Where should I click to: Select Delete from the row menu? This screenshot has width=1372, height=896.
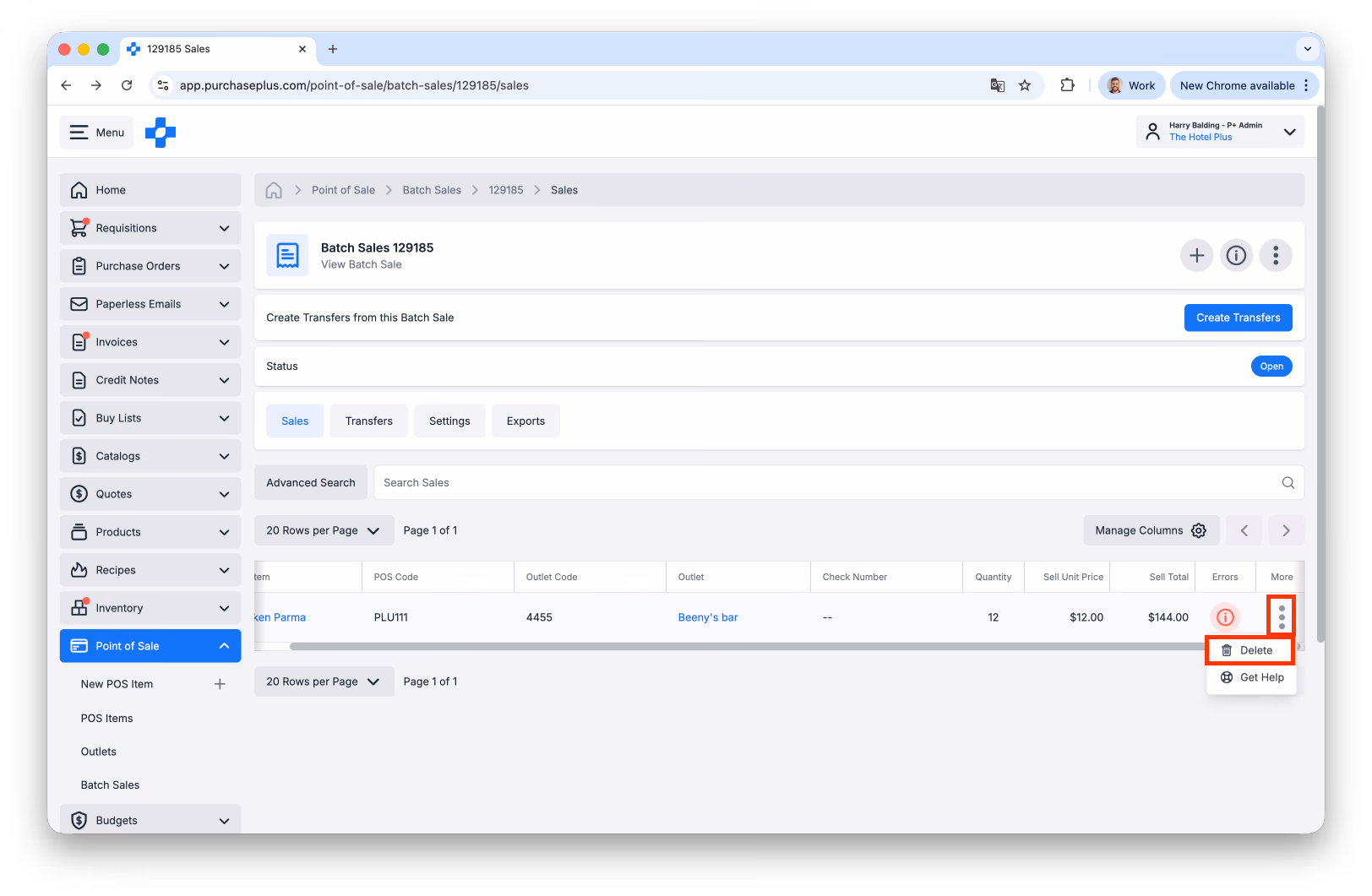pyautogui.click(x=1250, y=650)
